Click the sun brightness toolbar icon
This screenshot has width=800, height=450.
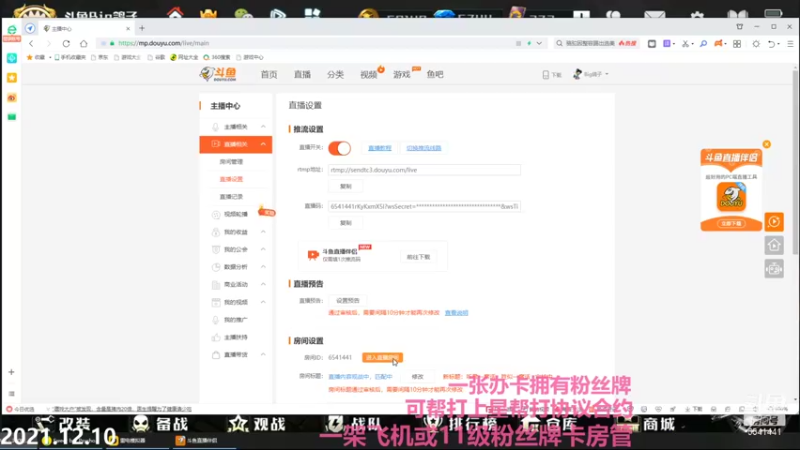pos(756,44)
